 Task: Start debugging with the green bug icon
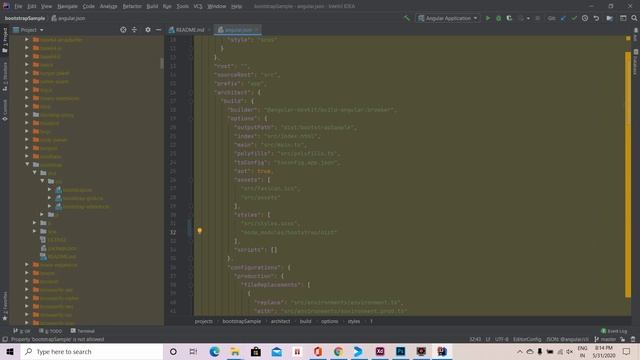[498, 18]
